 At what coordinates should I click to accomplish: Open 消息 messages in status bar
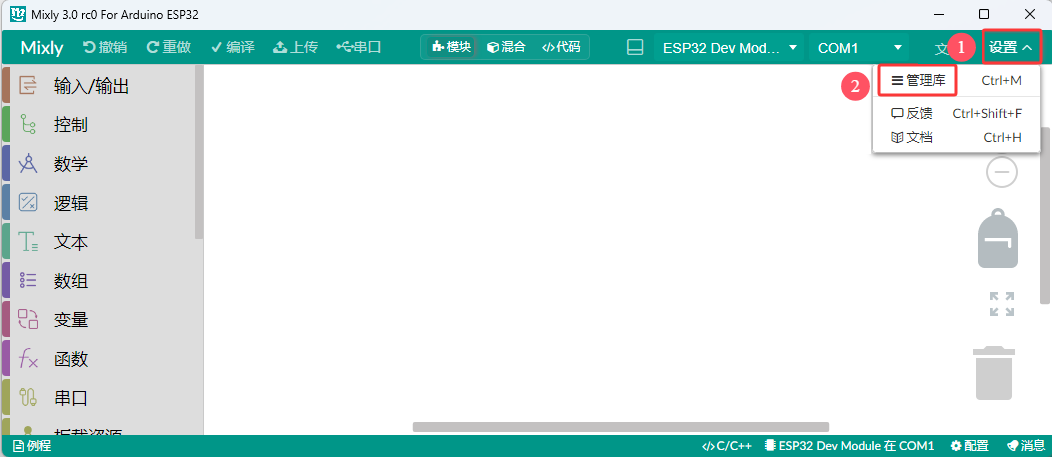[1027, 446]
